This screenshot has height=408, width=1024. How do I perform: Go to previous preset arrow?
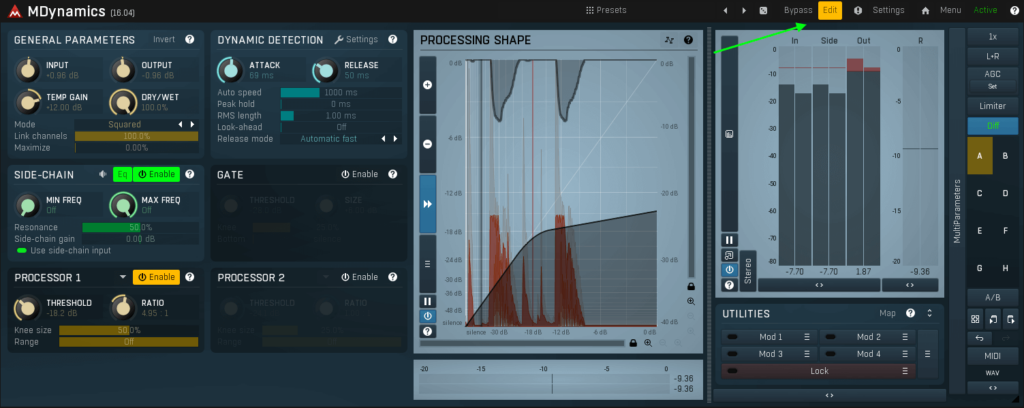click(725, 10)
